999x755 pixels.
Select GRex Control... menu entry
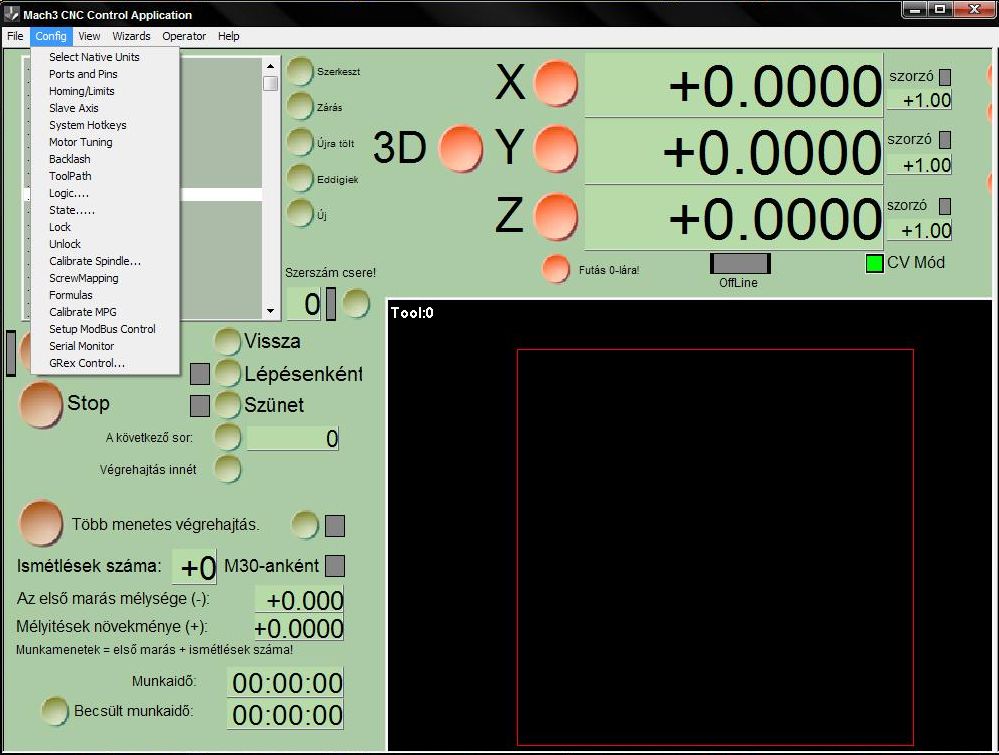click(x=104, y=363)
